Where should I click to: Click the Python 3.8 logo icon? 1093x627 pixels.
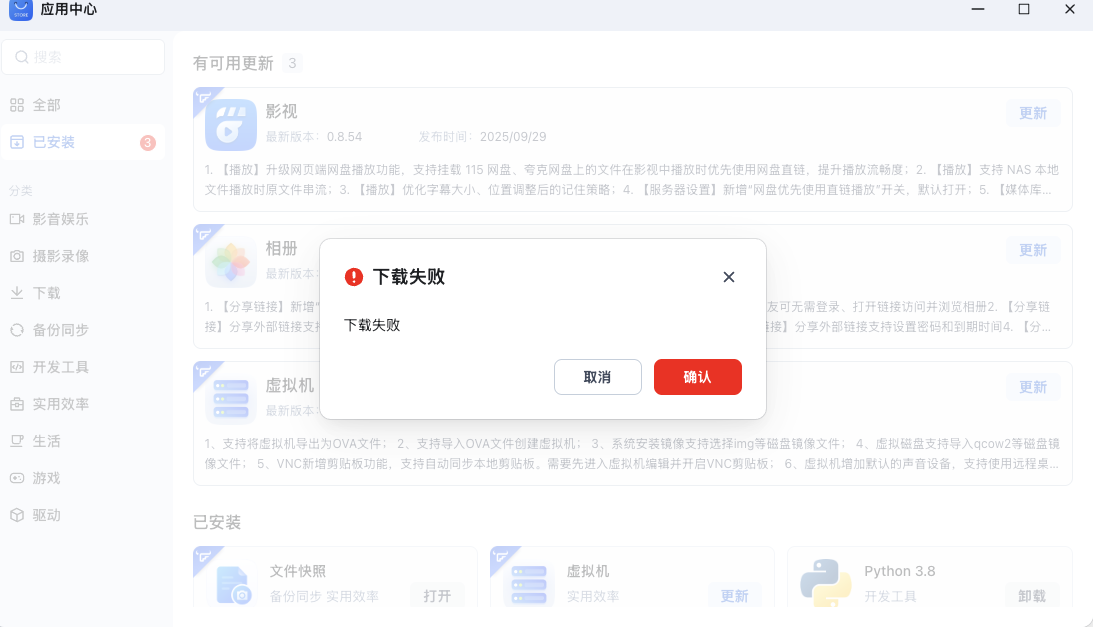pyautogui.click(x=826, y=583)
